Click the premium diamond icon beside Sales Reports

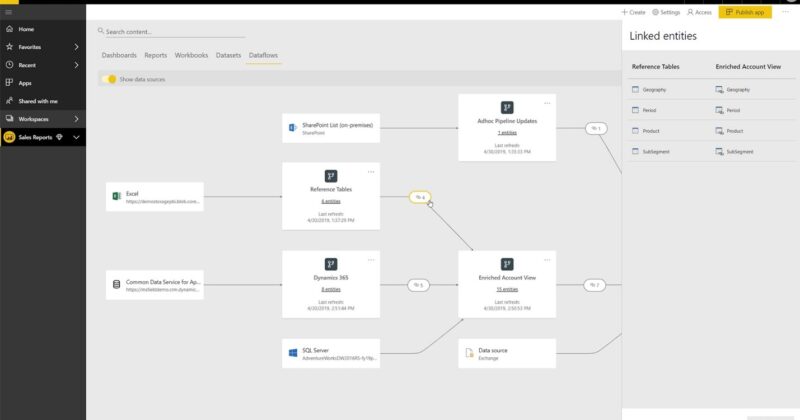(x=59, y=137)
